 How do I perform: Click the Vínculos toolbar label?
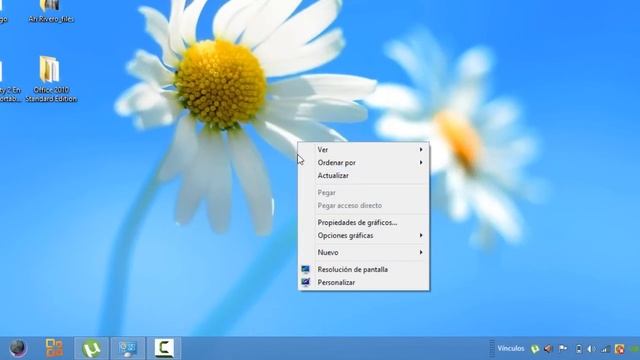[511, 348]
